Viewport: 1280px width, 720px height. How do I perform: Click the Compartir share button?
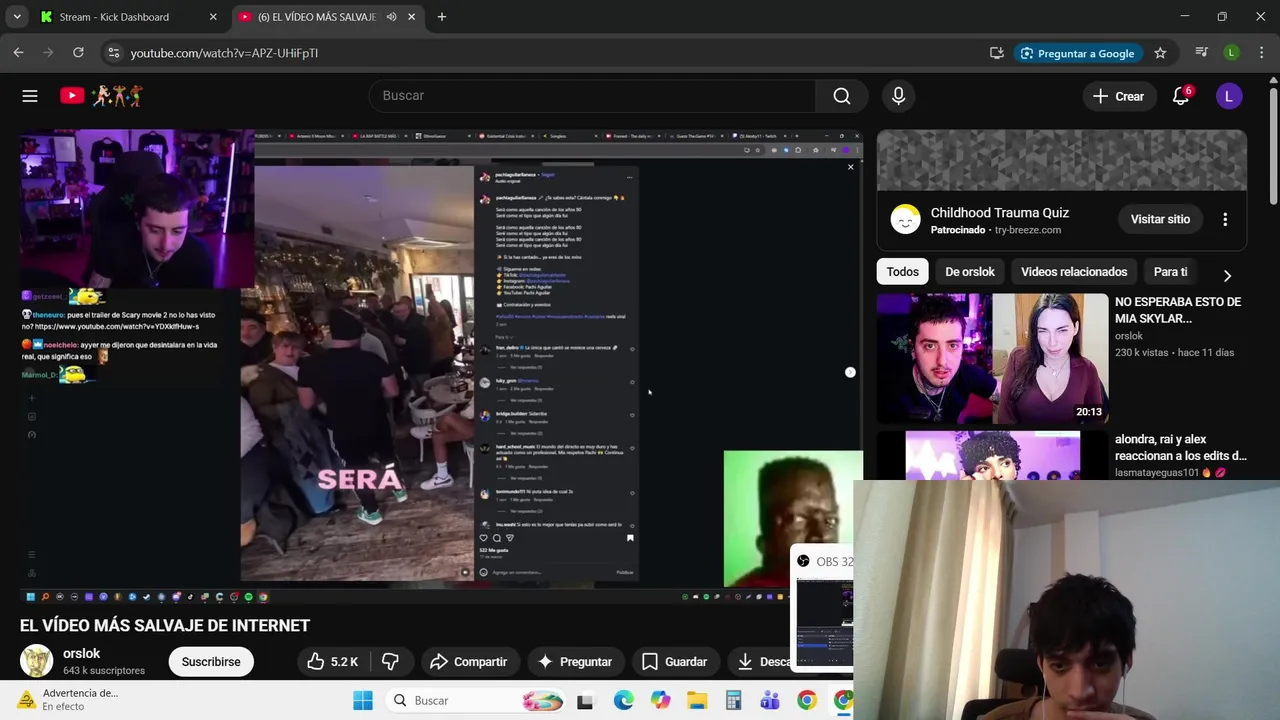[x=468, y=662]
